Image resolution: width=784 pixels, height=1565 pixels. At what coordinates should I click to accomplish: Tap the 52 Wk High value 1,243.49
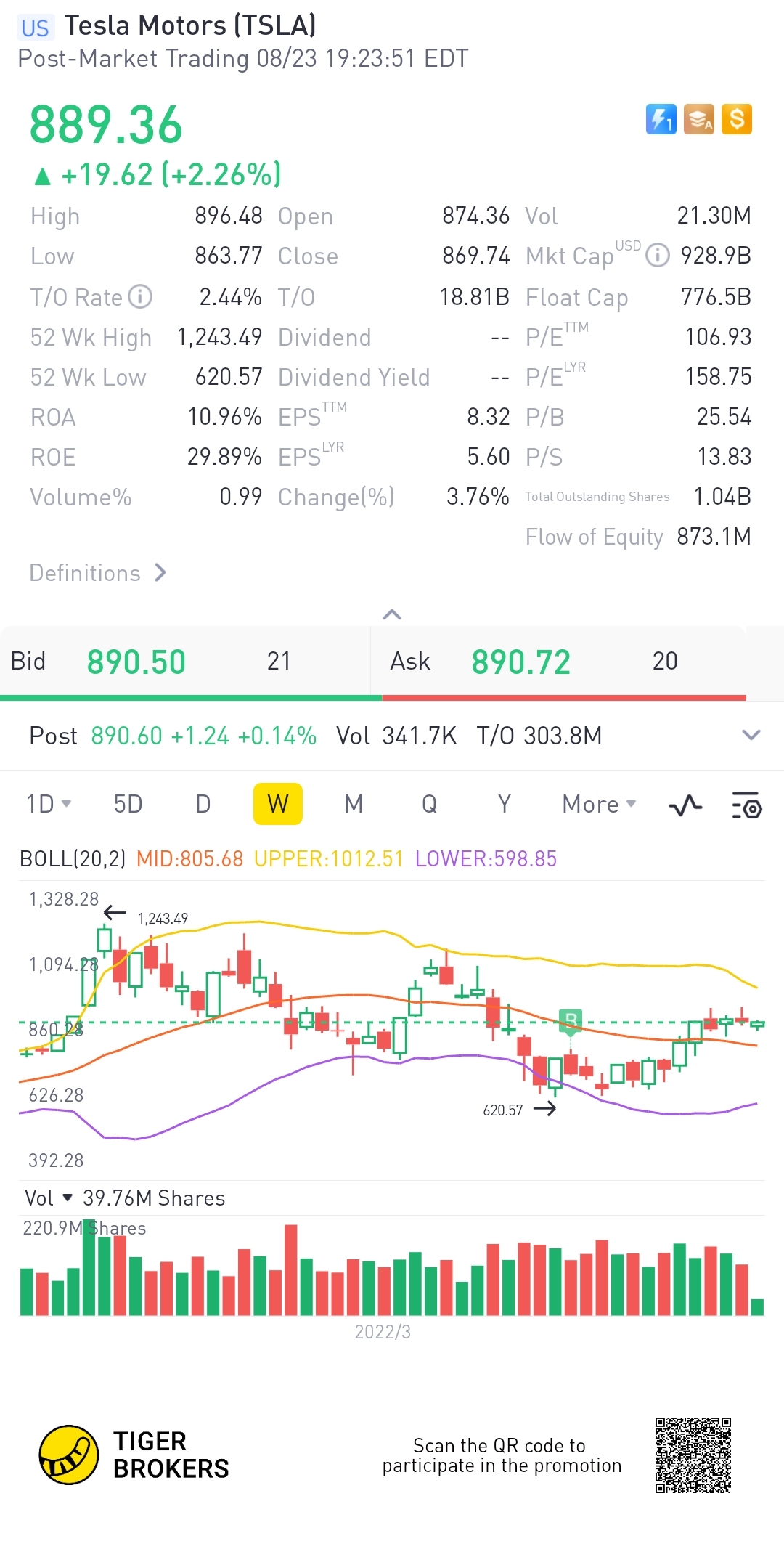219,337
